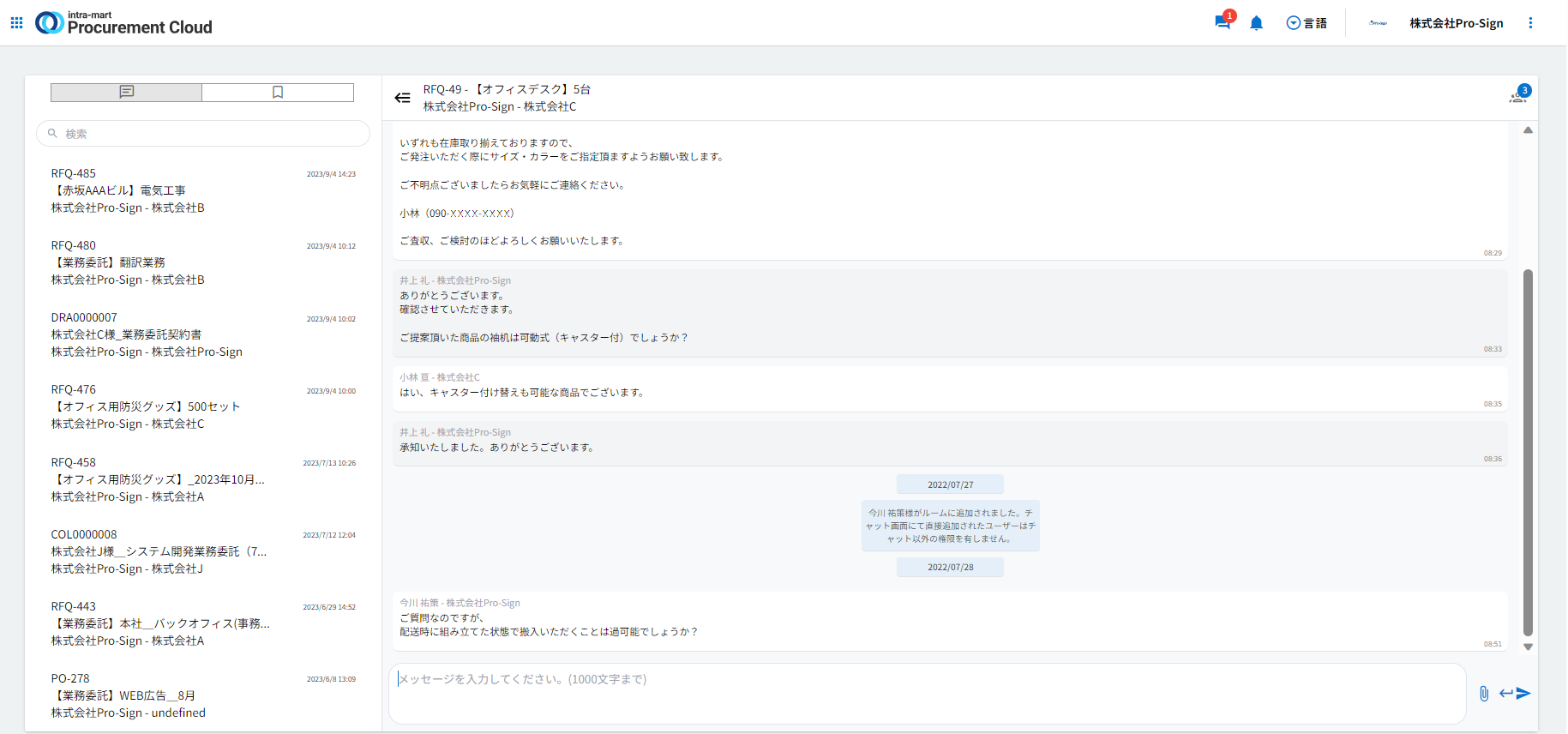1568x734 pixels.
Task: Click the scrollbar down arrow in chat
Action: 1528,647
